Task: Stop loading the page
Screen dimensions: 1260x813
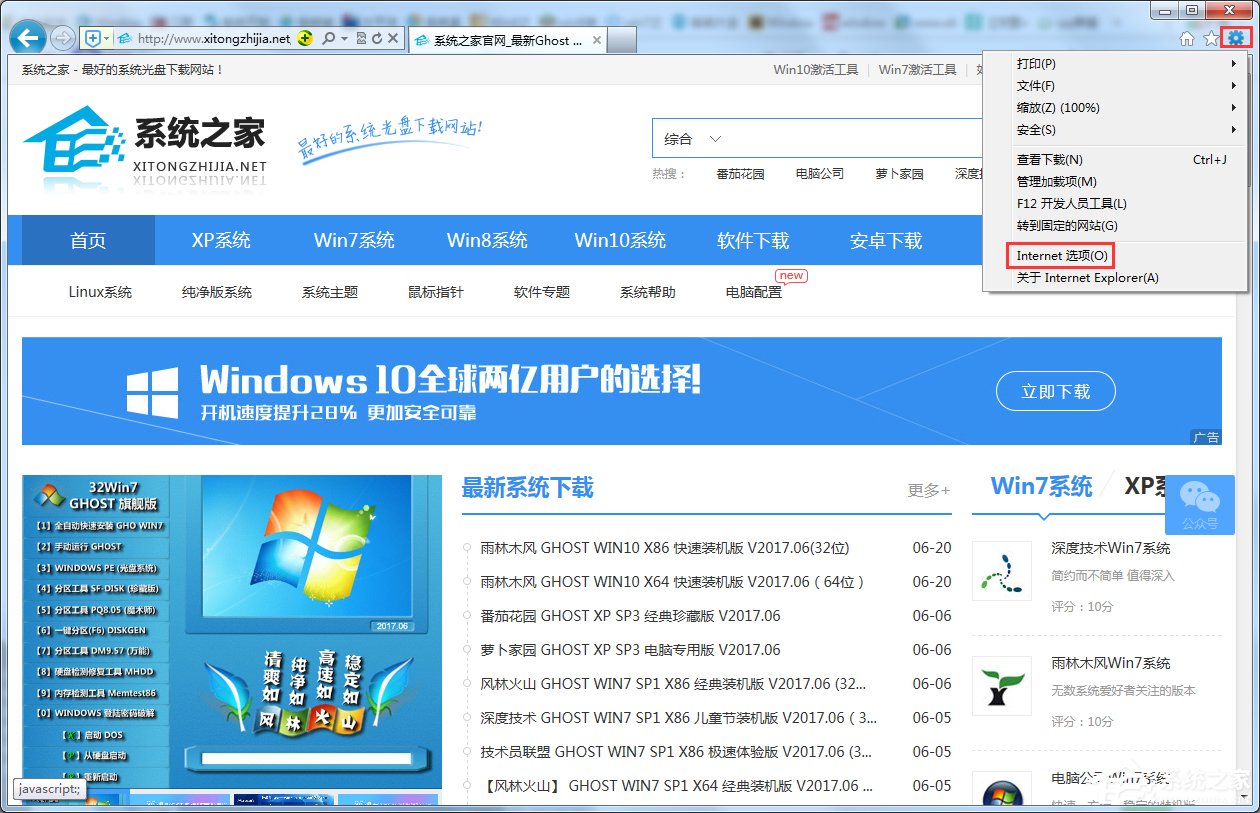Action: coord(391,40)
